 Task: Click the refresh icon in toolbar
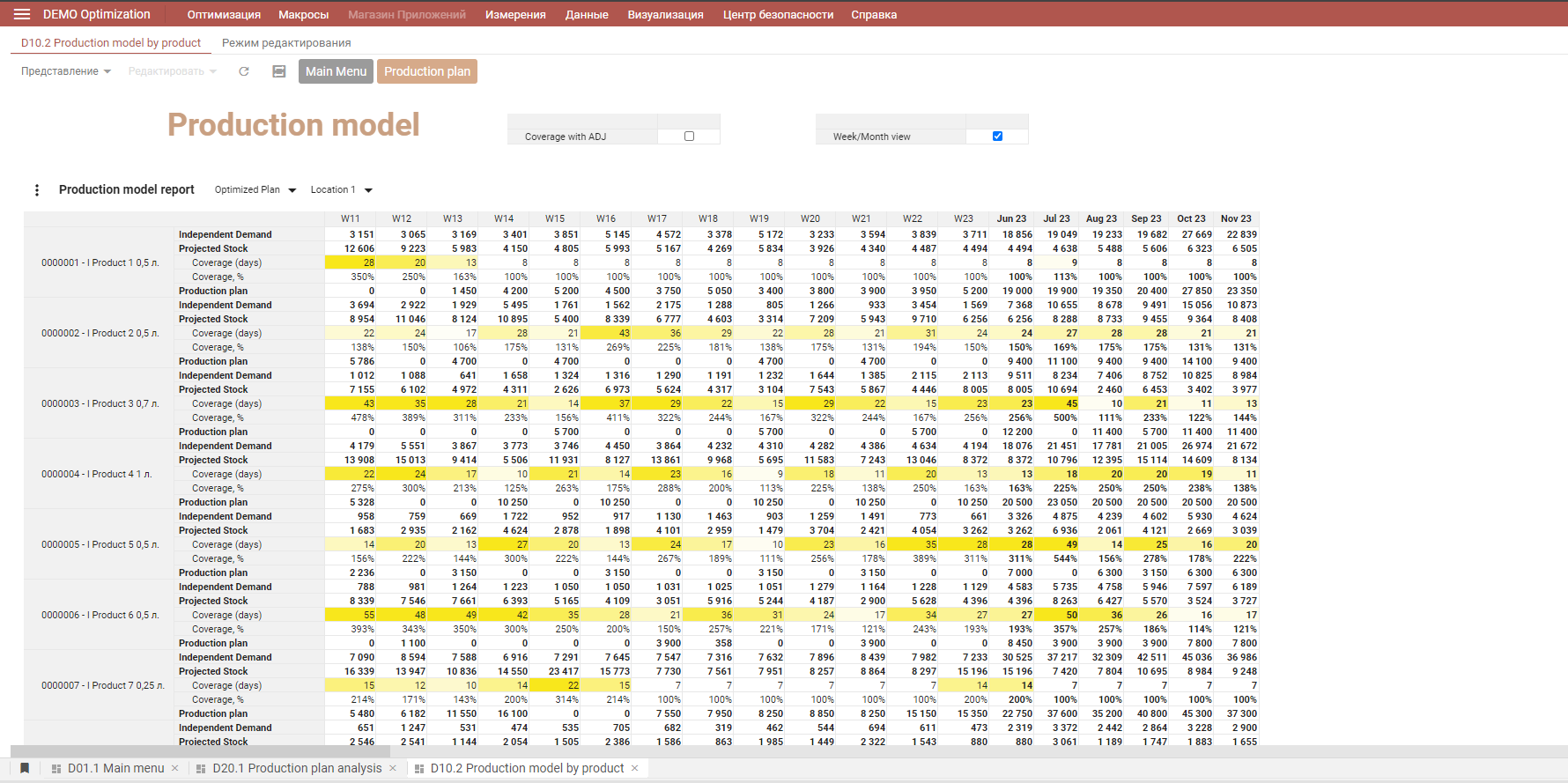244,71
